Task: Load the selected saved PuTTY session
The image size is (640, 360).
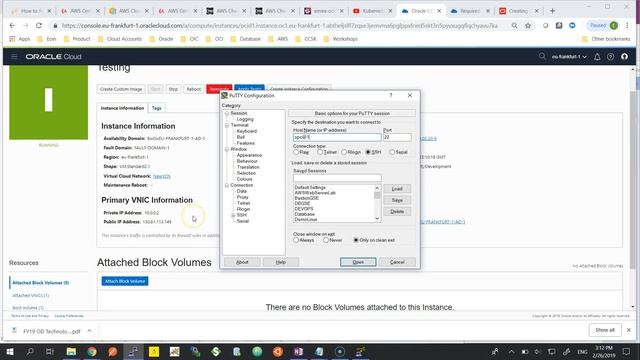Action: (397, 189)
